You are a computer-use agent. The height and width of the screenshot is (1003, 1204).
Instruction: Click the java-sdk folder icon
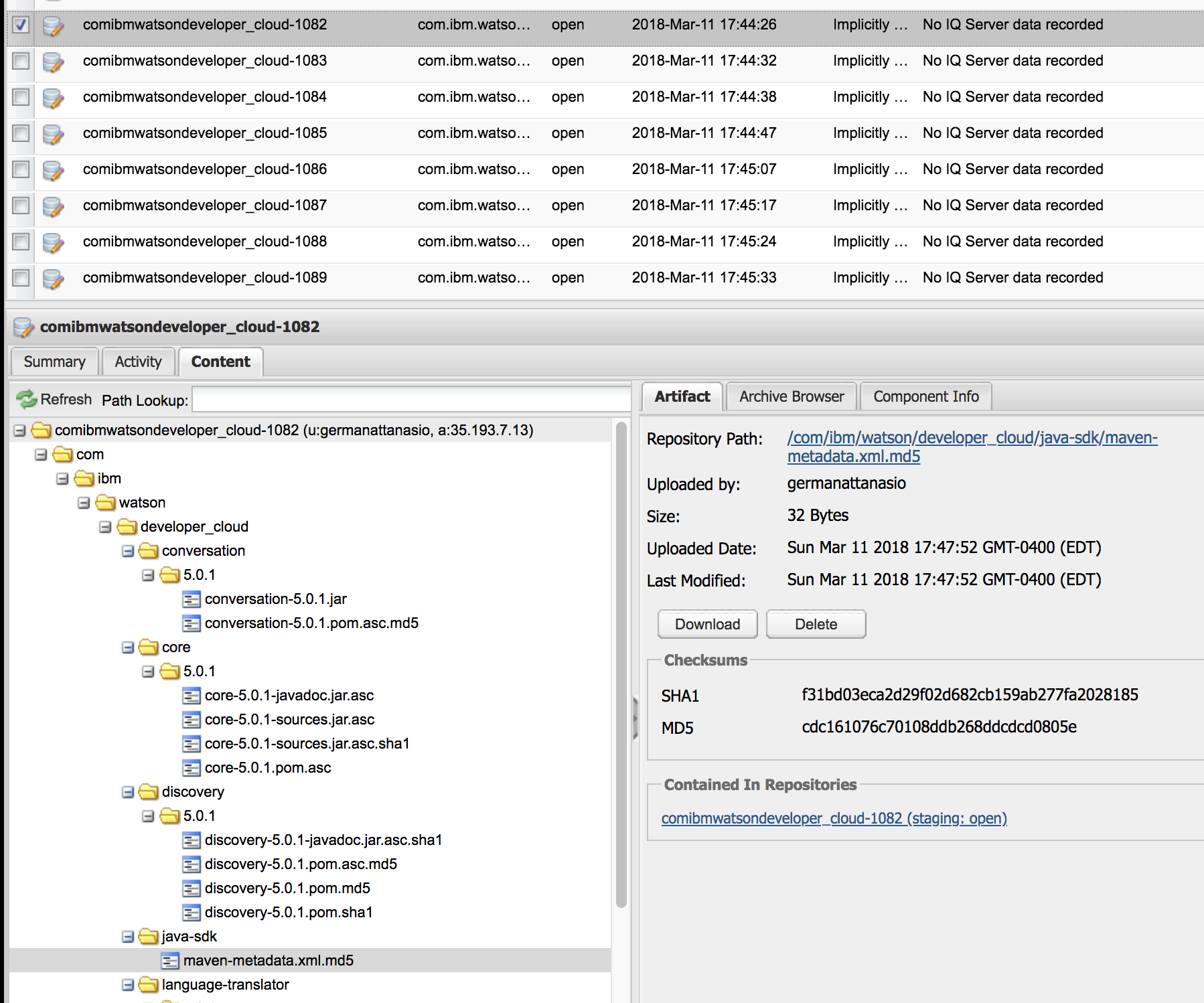point(149,936)
